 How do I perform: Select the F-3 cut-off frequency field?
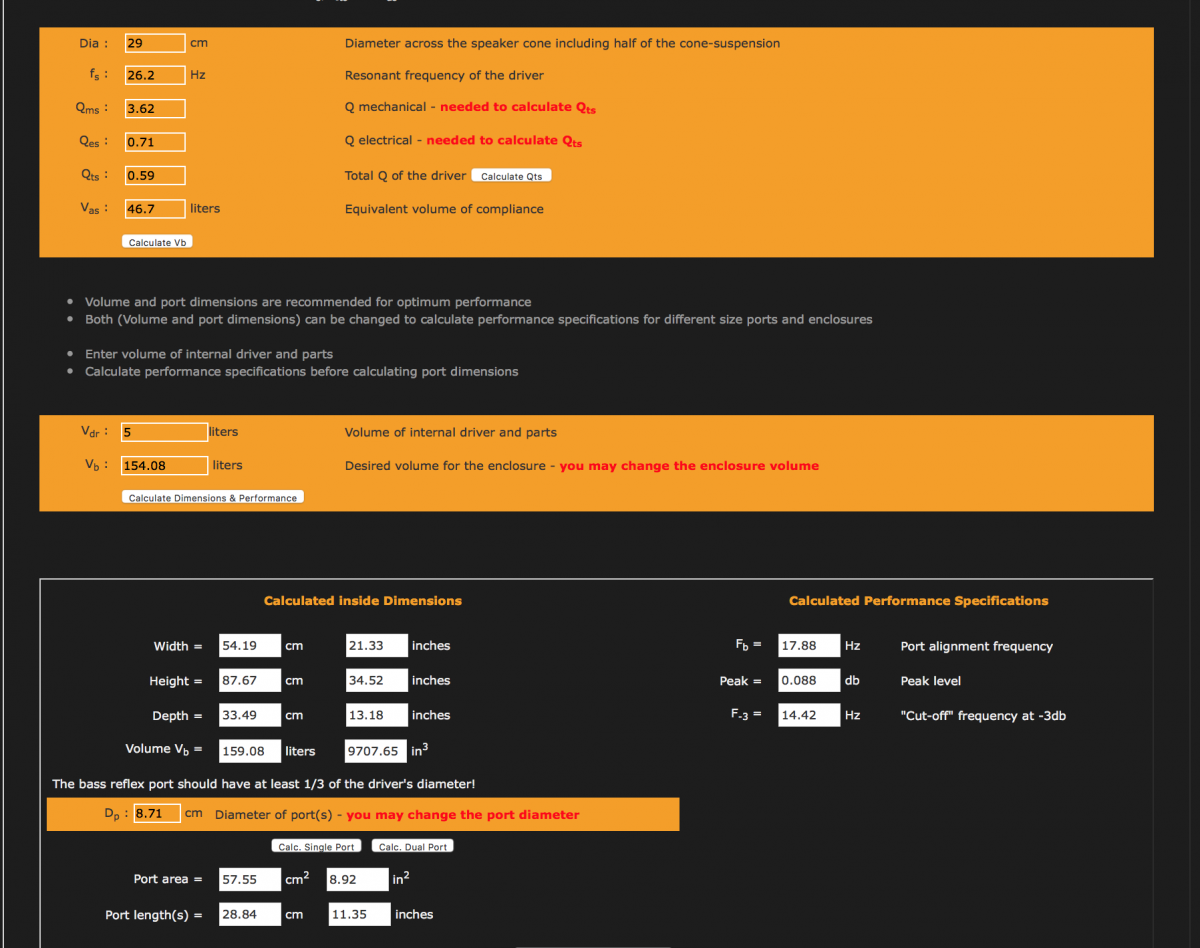(x=809, y=716)
